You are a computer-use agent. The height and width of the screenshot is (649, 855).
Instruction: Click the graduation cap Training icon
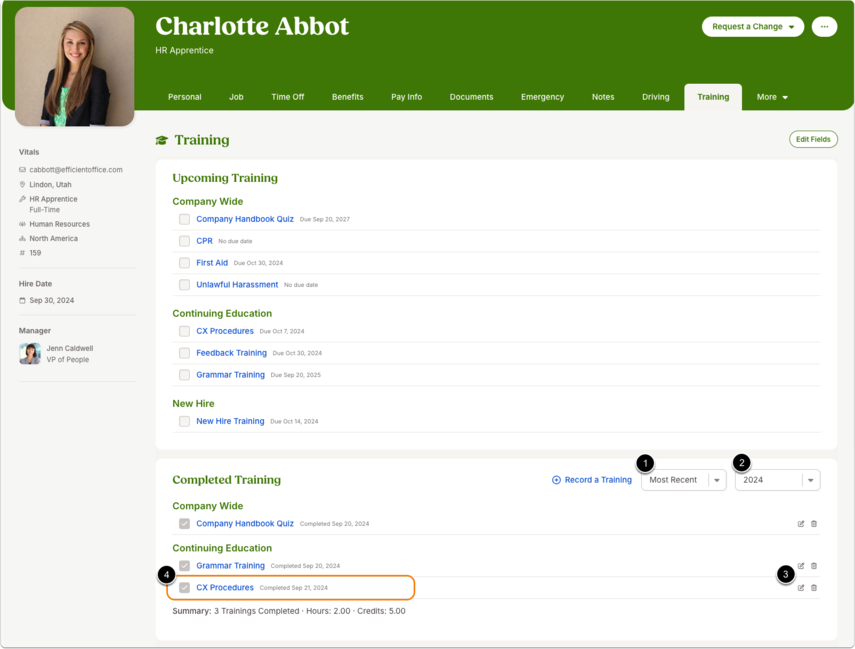coord(161,140)
